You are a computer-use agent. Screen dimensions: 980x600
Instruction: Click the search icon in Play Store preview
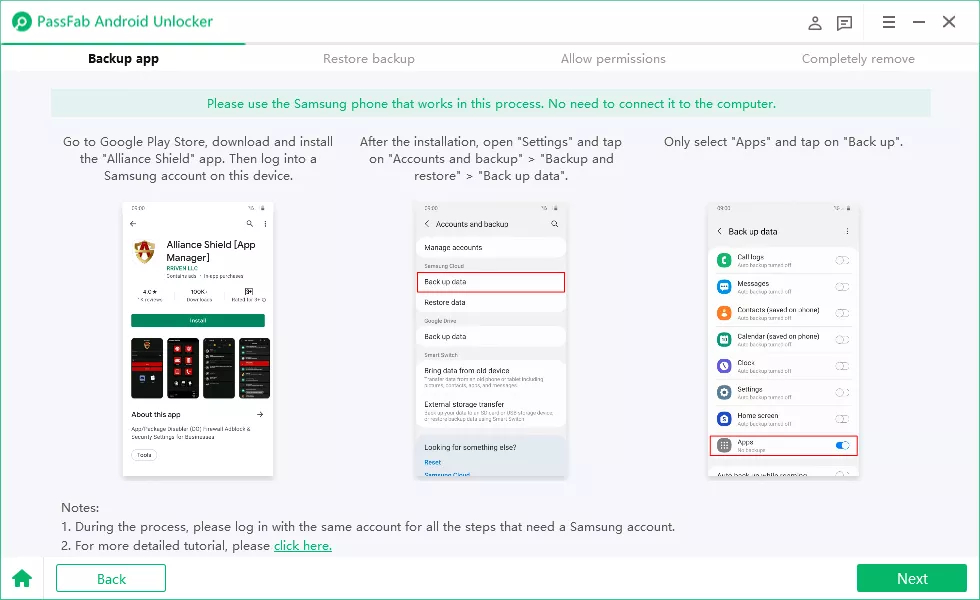click(x=250, y=224)
